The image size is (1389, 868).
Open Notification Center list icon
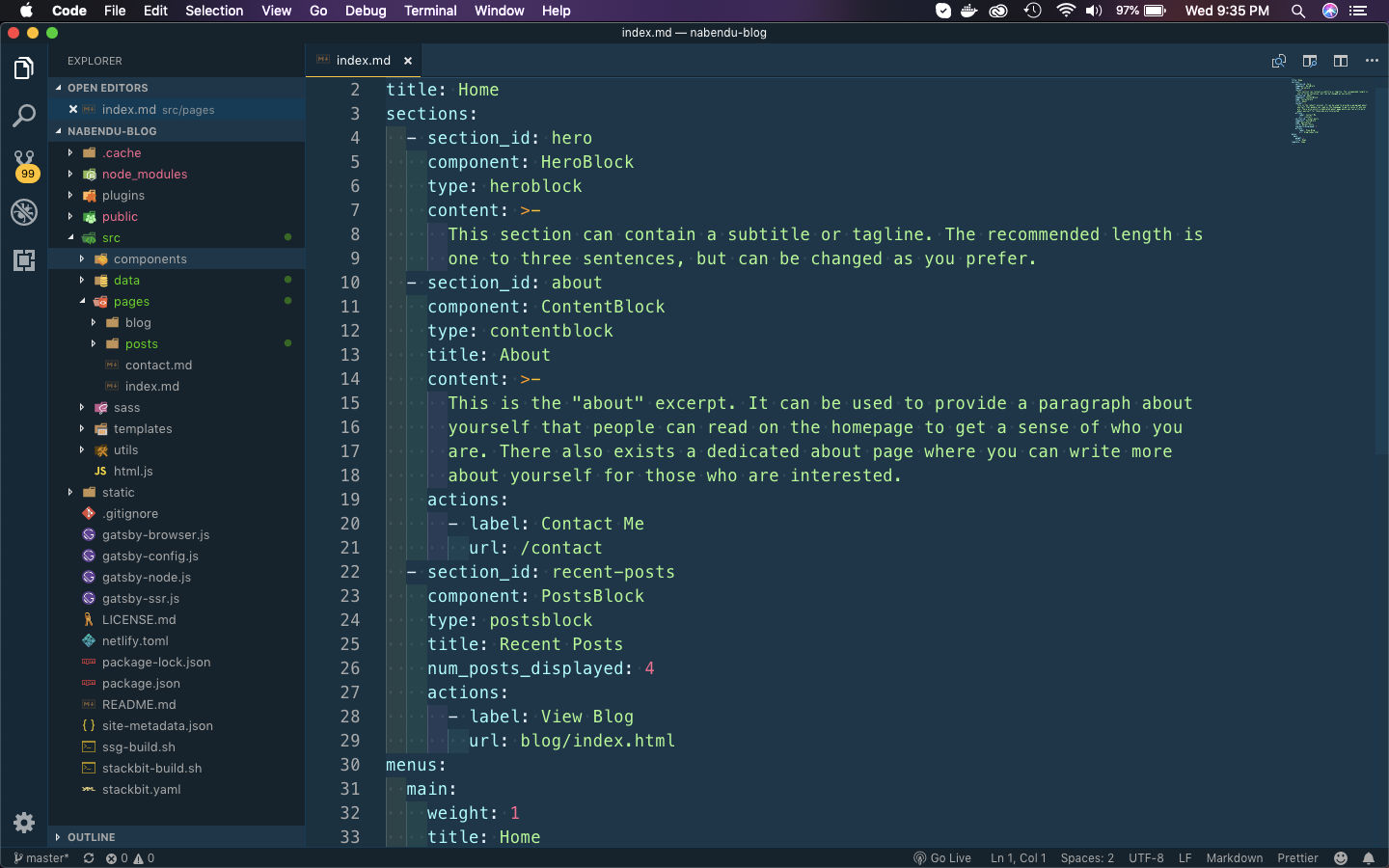pyautogui.click(x=1359, y=11)
